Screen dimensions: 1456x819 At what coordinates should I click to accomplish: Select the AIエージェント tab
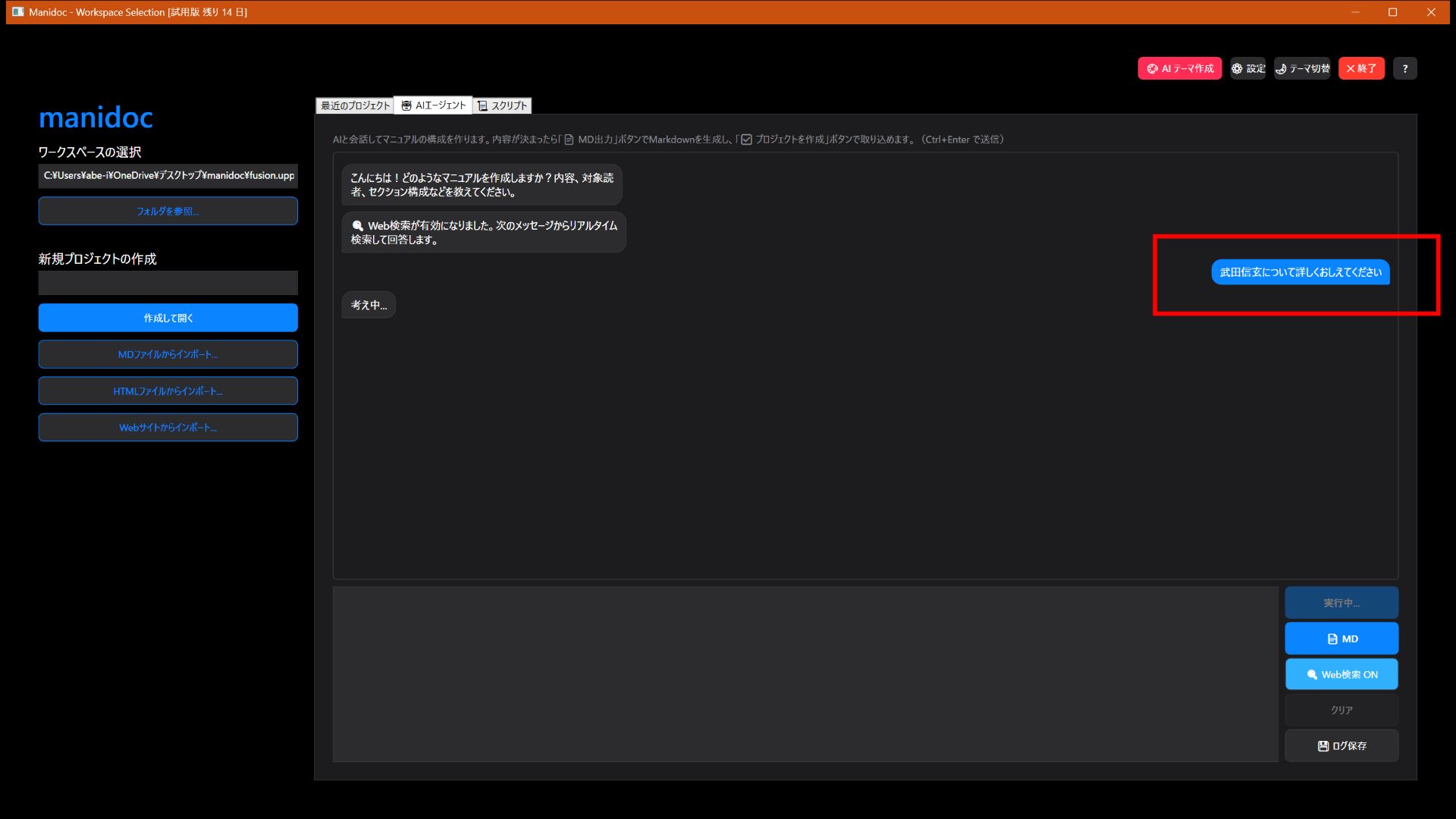tap(433, 105)
